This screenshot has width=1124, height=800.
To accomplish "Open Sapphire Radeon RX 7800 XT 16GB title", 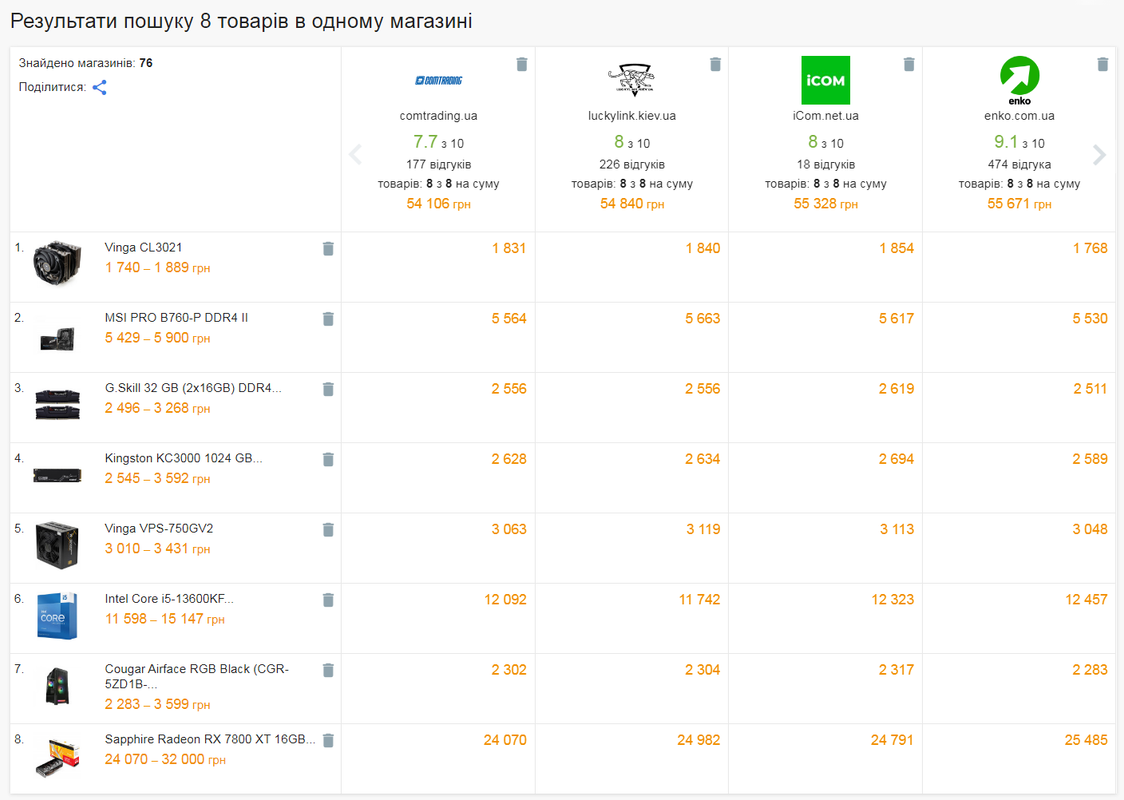I will coord(210,739).
